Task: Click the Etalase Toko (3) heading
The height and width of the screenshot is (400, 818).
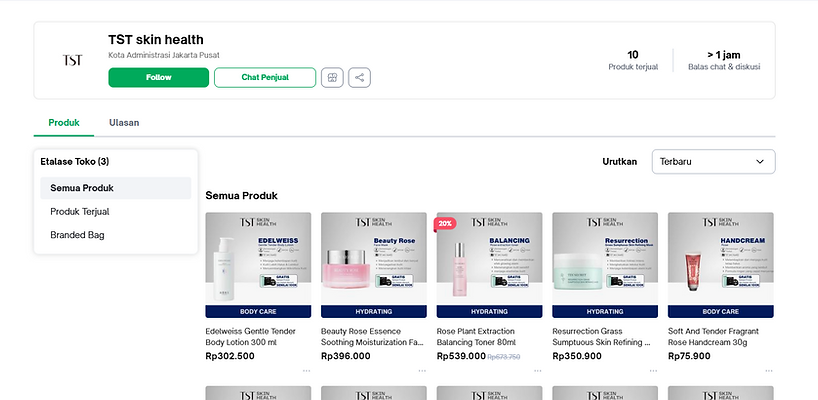Action: (x=75, y=162)
